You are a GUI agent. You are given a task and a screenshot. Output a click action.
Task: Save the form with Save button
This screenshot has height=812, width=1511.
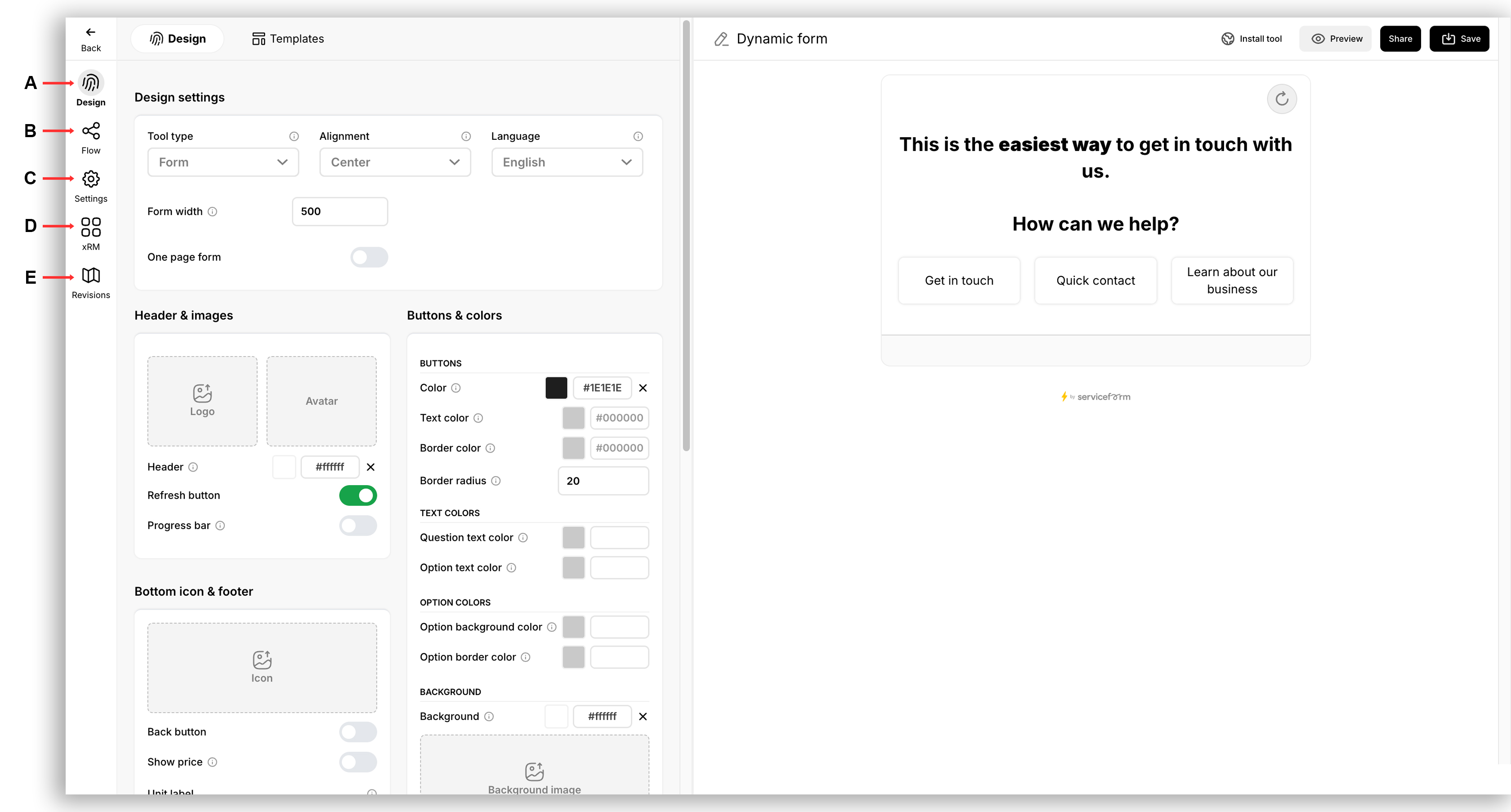(1459, 39)
